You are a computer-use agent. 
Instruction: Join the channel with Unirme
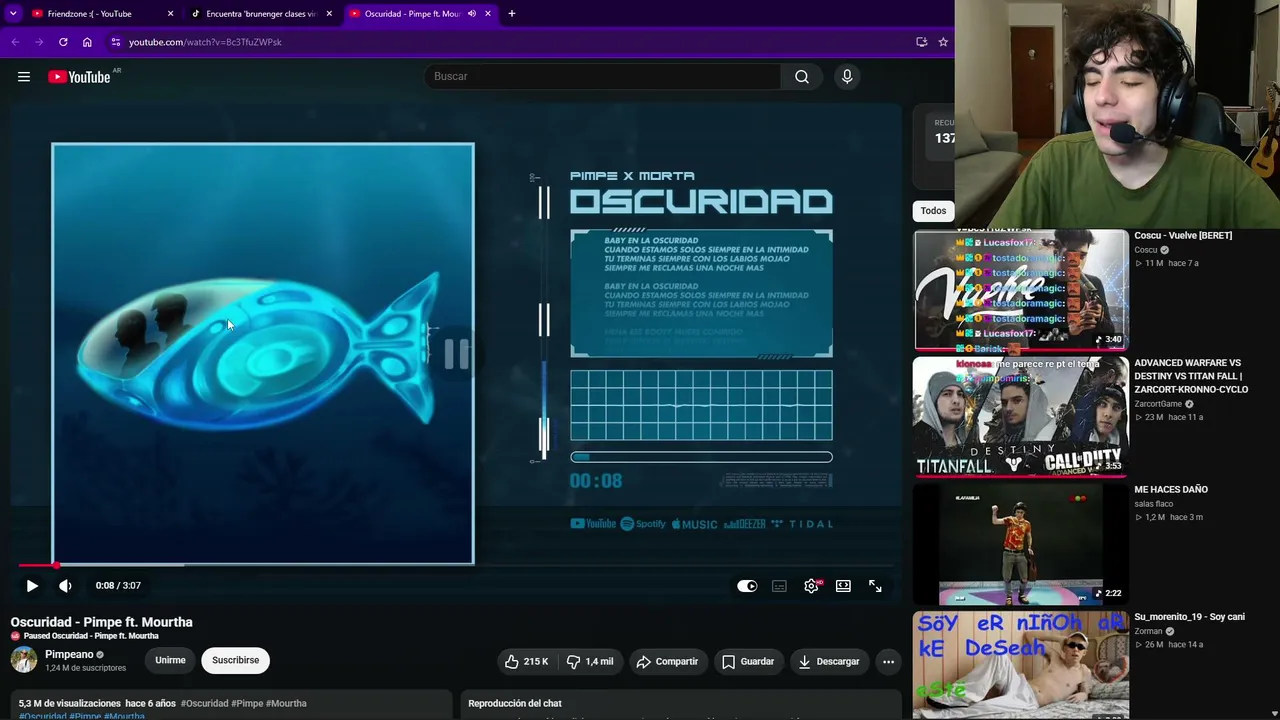pos(170,660)
